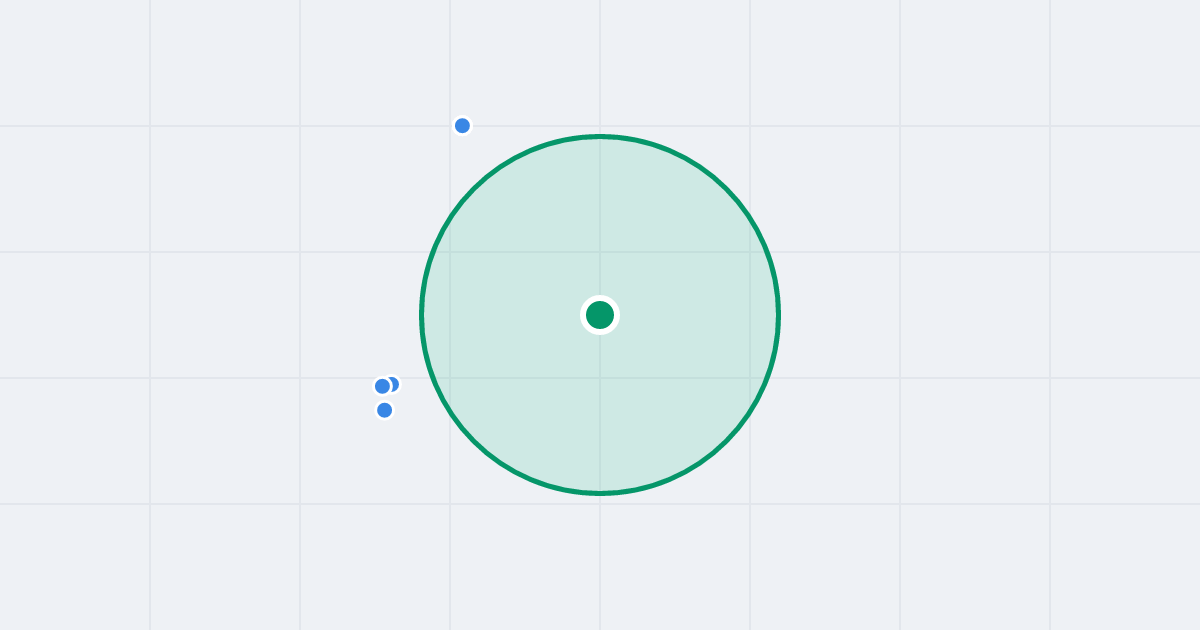
Task: Click shaded circle area above the center marker
Action: tap(600, 215)
